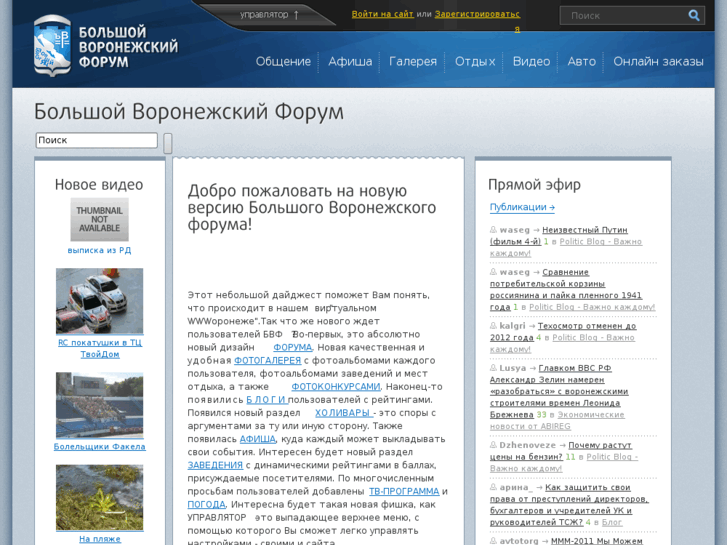Open the Блог link after the арина_ post
Viewport: 727px width, 545px height.
[612, 522]
